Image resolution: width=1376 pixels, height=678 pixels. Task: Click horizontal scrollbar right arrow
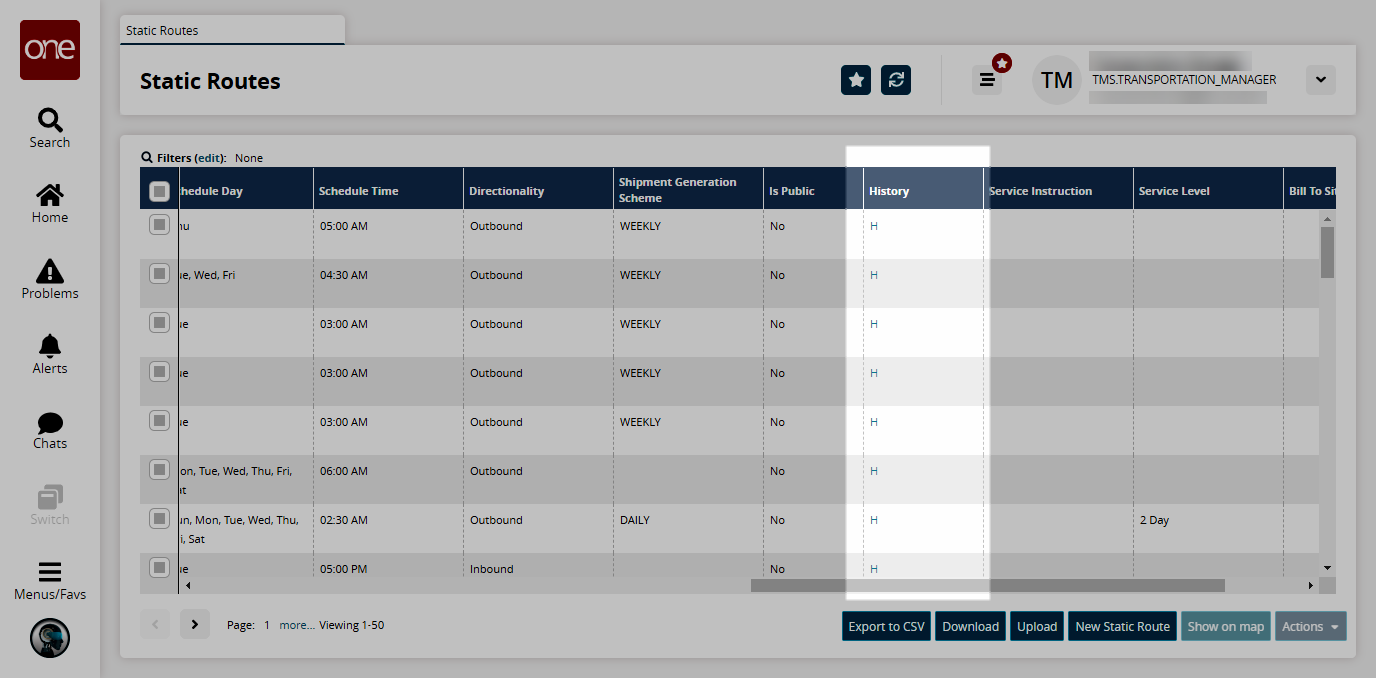(1311, 585)
